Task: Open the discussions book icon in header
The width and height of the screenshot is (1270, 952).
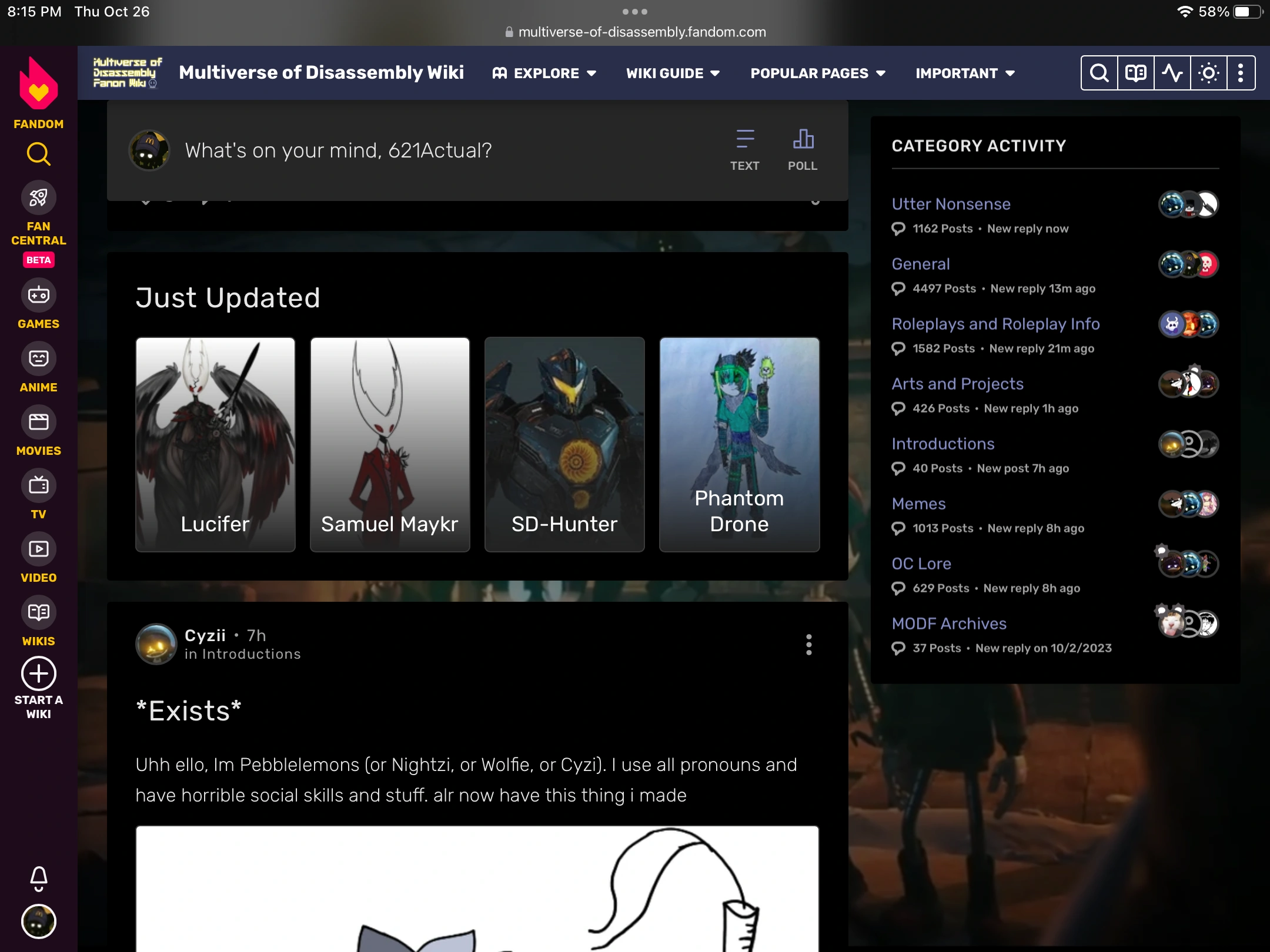Action: [x=1135, y=73]
